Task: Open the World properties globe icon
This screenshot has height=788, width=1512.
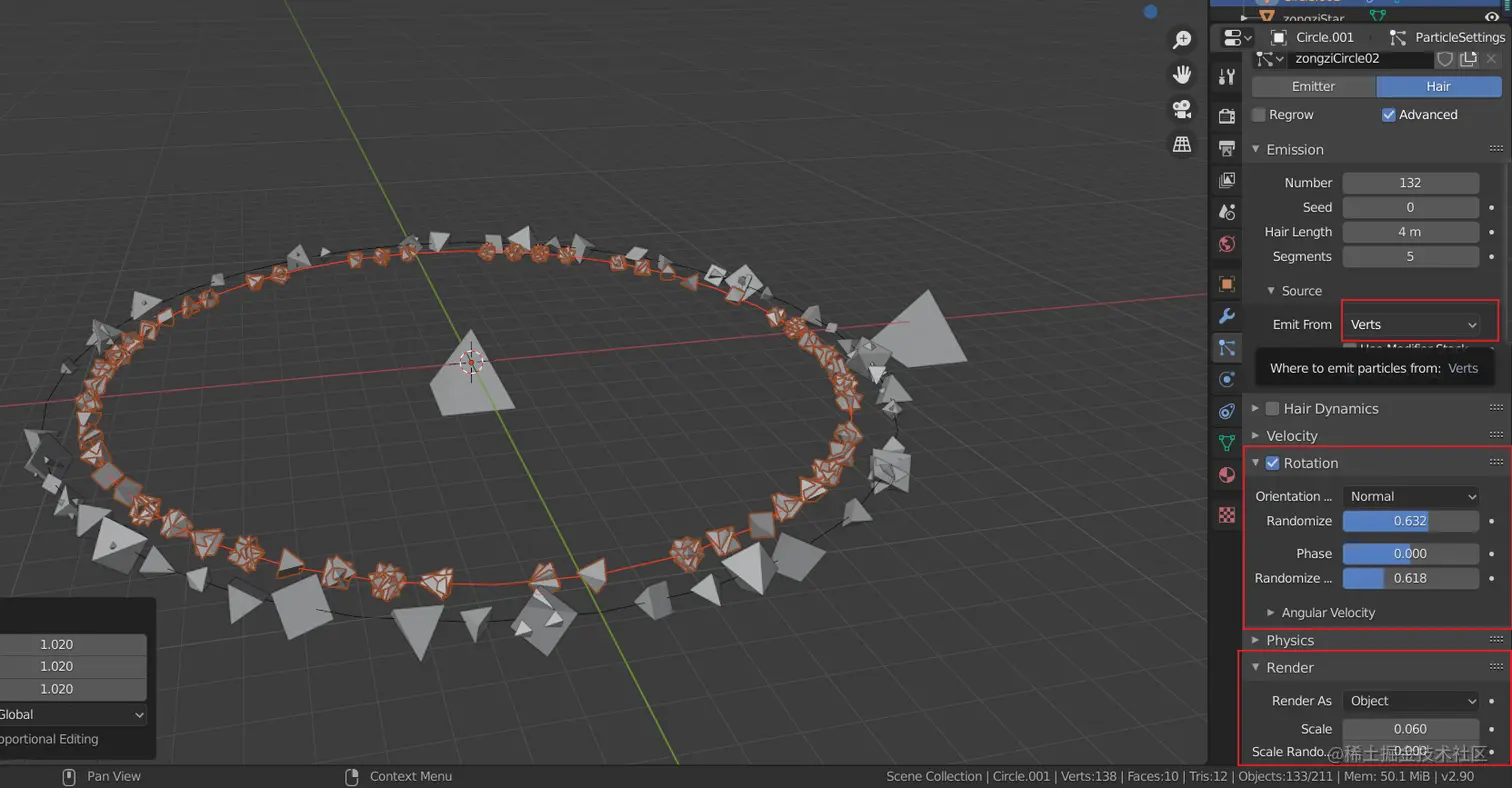Action: pyautogui.click(x=1227, y=244)
